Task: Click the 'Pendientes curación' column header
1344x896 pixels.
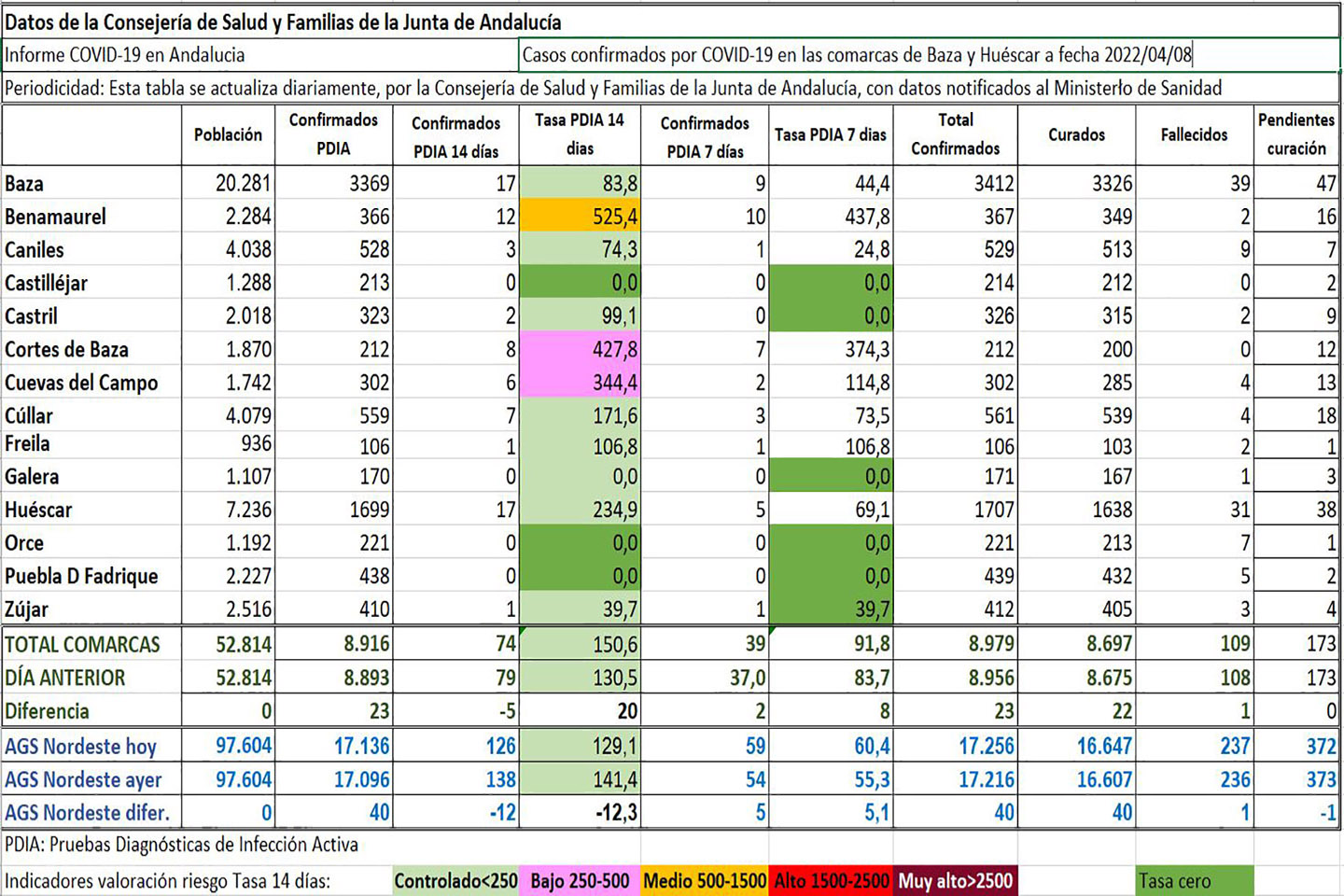Action: tap(1295, 135)
